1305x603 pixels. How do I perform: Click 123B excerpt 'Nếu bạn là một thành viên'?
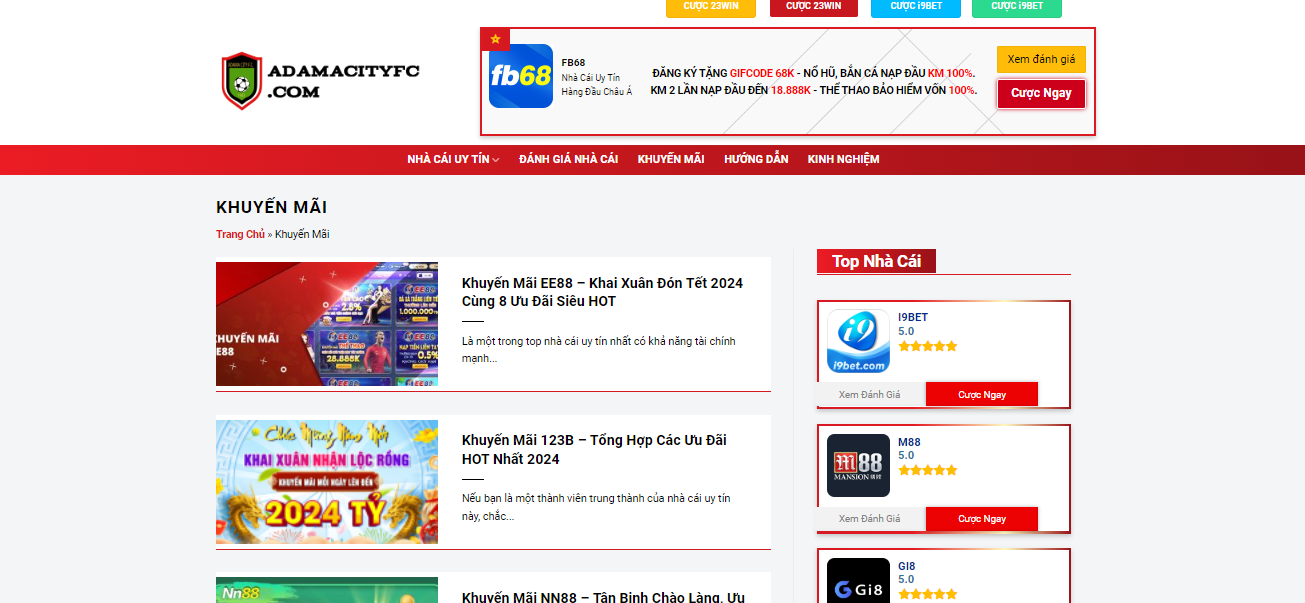596,507
